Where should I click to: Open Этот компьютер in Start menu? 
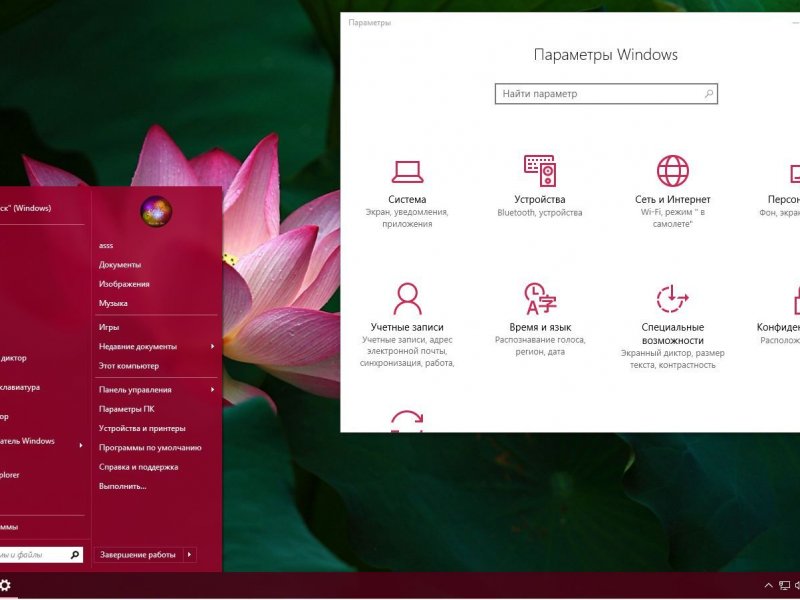click(129, 366)
